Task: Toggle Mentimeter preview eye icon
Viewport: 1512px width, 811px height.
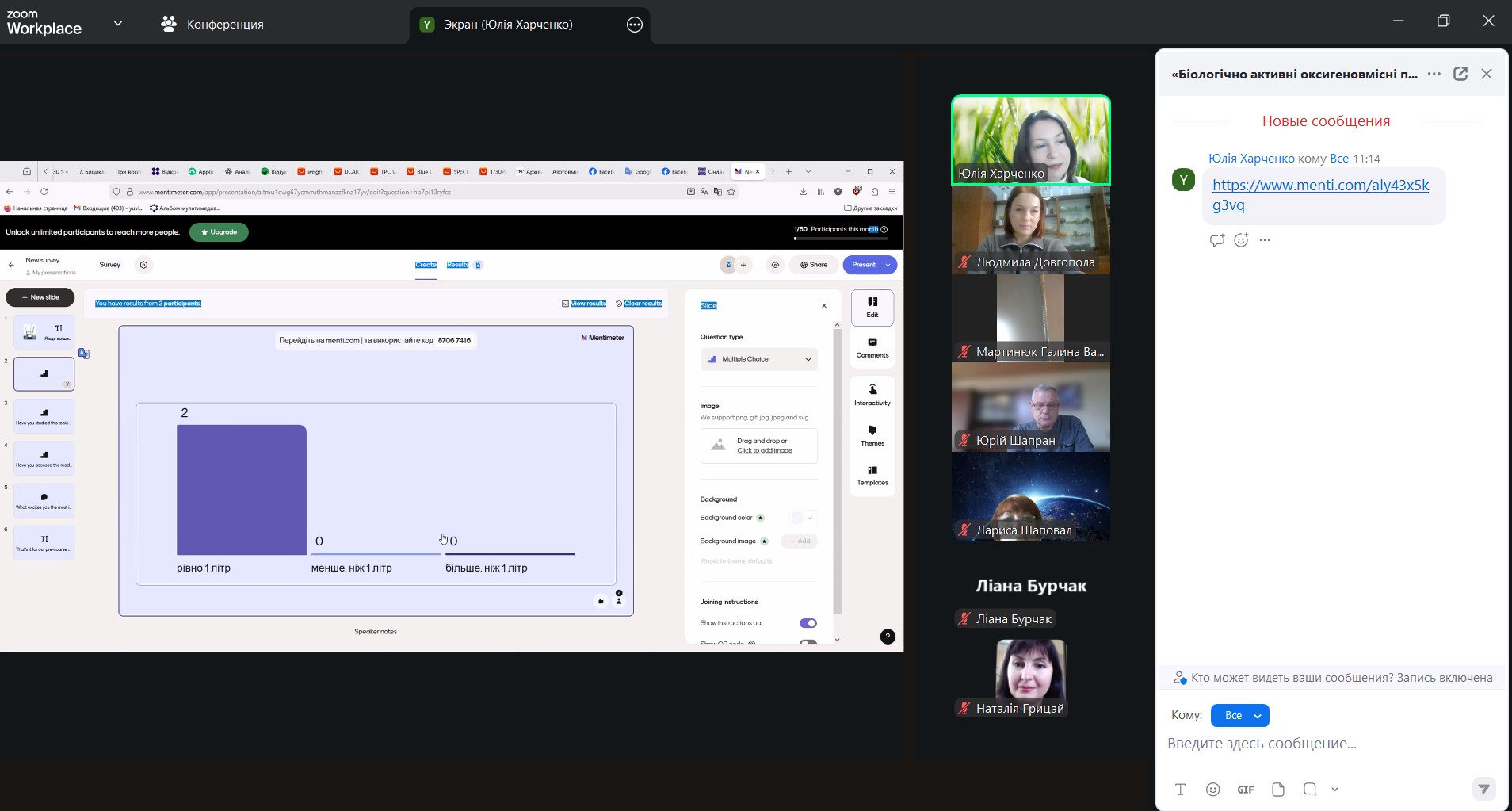Action: click(775, 265)
